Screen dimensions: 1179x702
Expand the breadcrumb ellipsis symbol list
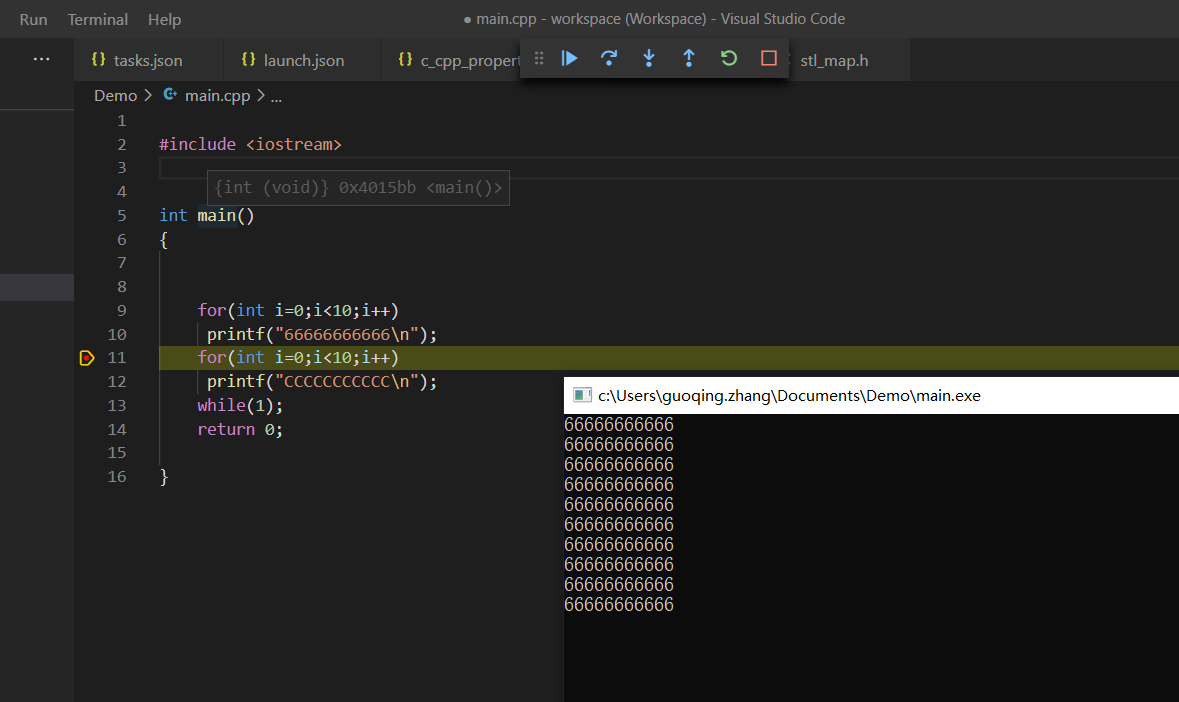(x=276, y=96)
